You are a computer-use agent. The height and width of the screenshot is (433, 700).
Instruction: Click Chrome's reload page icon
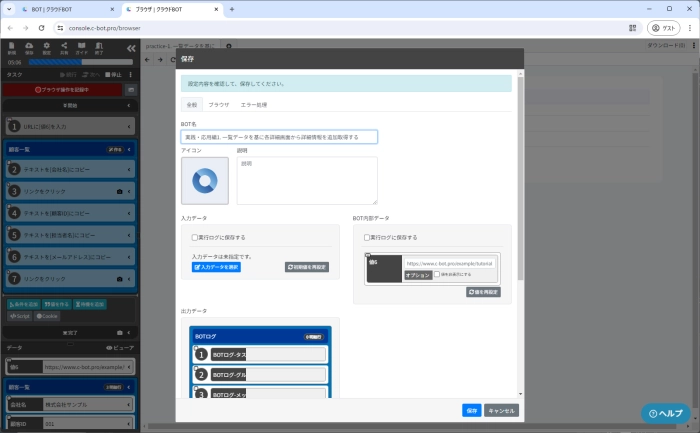(42, 28)
